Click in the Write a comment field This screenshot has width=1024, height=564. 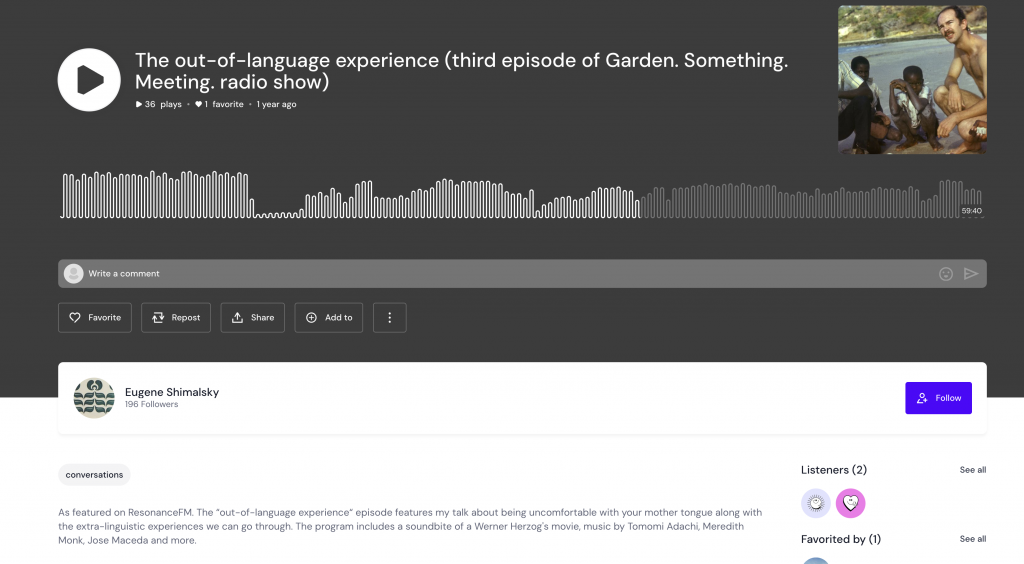tap(509, 274)
